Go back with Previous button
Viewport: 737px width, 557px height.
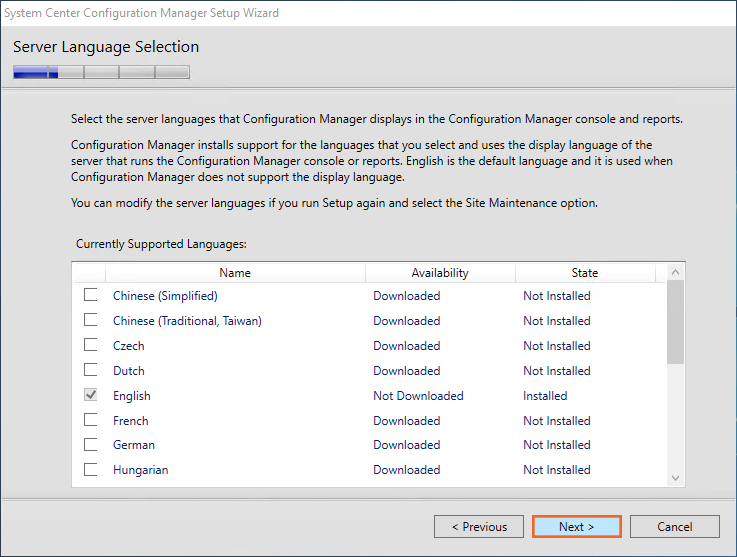[x=479, y=527]
